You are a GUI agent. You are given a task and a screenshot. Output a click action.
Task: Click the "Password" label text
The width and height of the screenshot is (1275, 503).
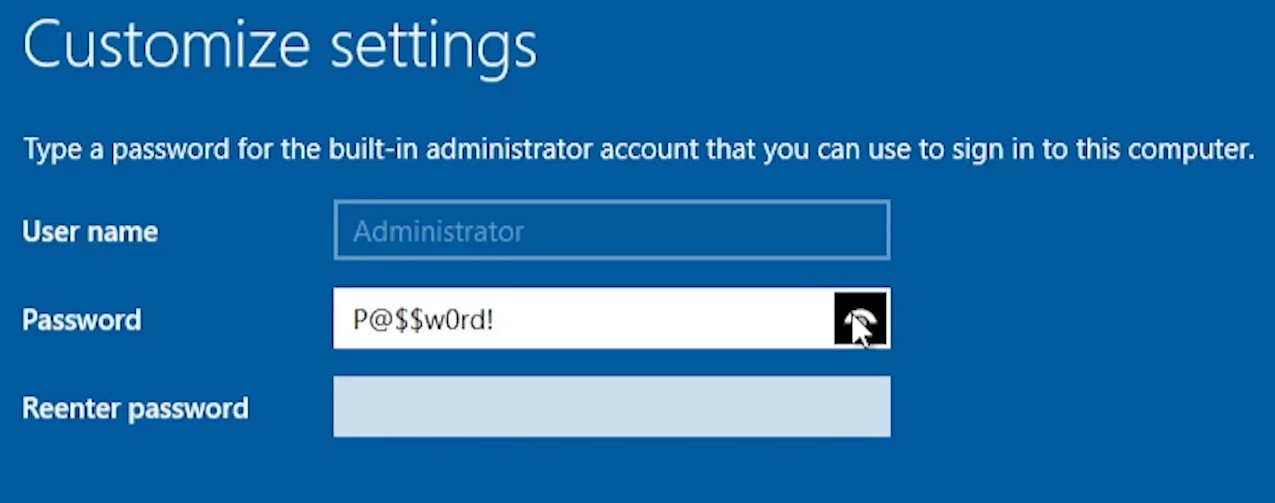click(x=82, y=320)
